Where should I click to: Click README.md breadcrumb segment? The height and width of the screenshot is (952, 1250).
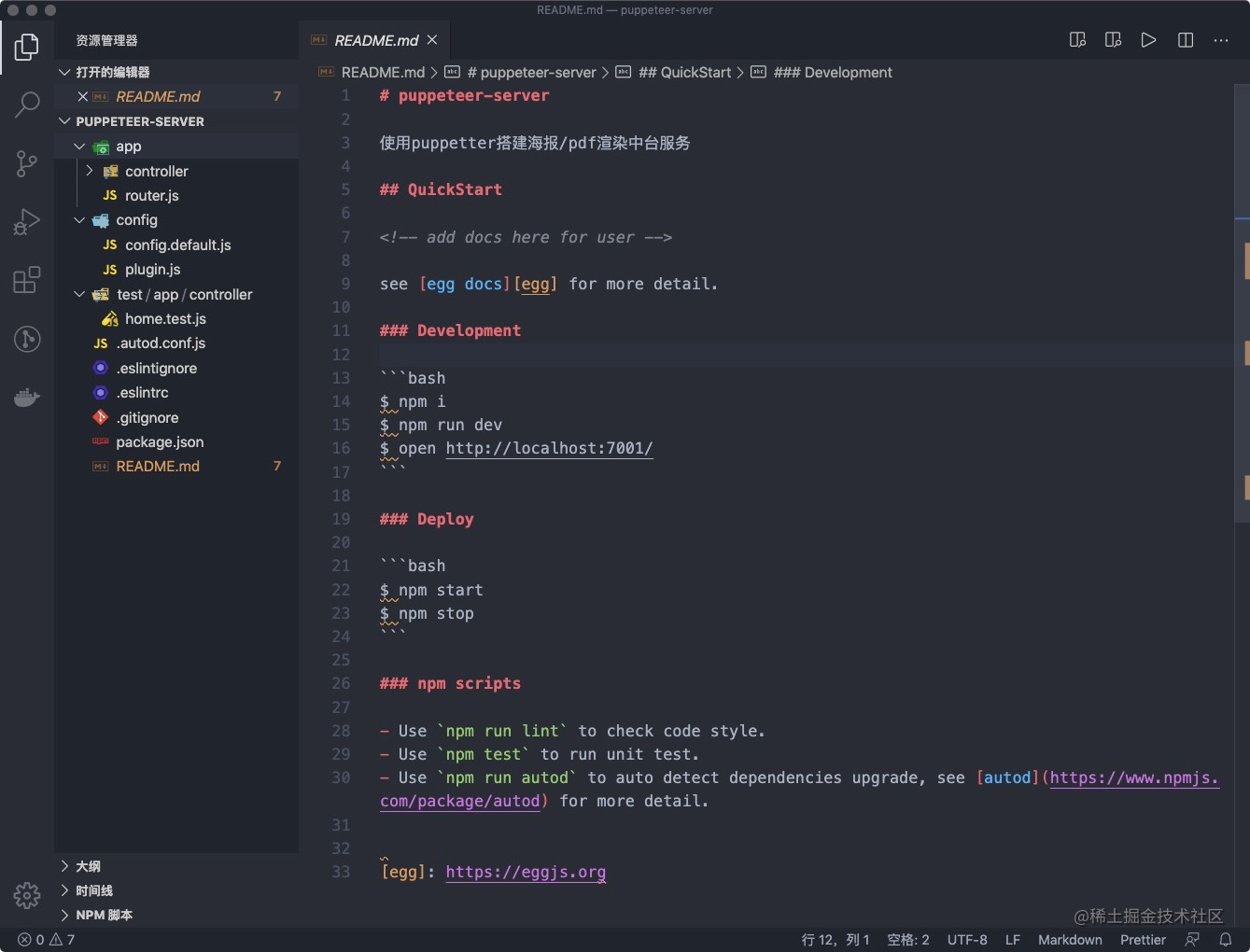click(383, 72)
